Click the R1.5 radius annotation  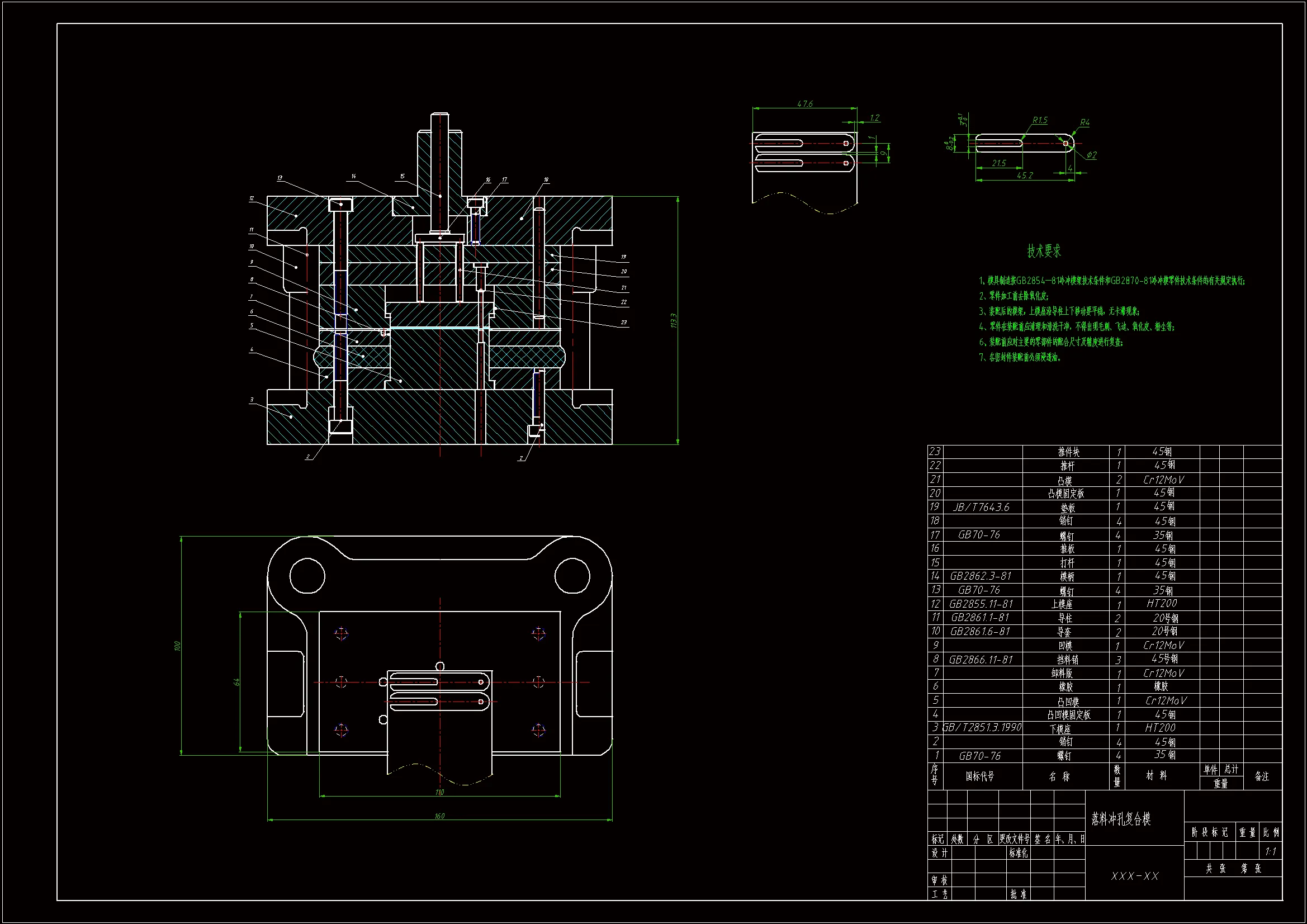coord(1039,120)
